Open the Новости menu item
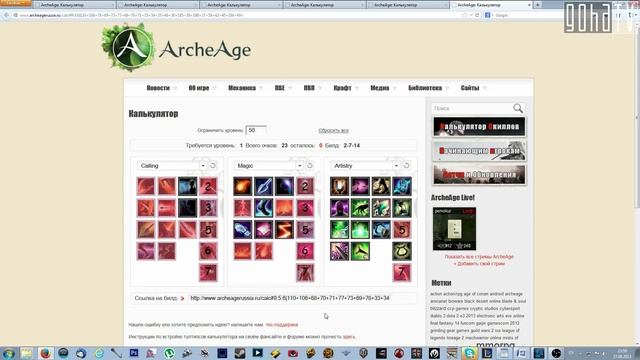Image resolution: width=640 pixels, height=360 pixels. (x=158, y=88)
